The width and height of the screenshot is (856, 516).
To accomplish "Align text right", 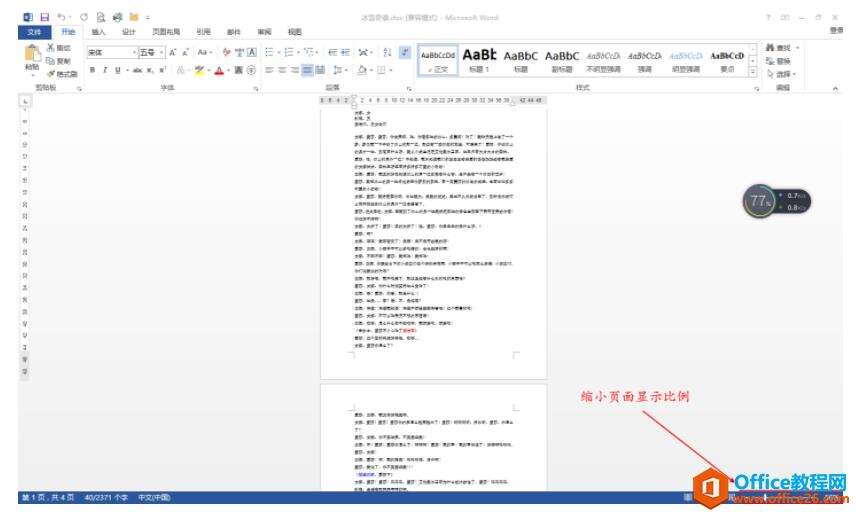I will point(294,70).
